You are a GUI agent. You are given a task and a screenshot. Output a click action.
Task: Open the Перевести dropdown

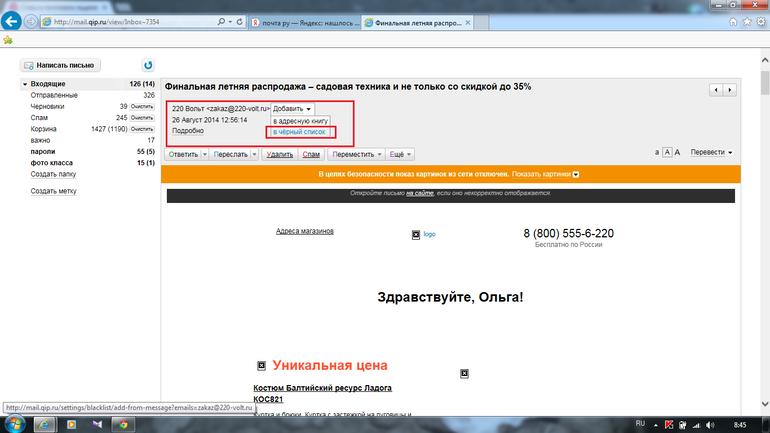pyautogui.click(x=711, y=153)
